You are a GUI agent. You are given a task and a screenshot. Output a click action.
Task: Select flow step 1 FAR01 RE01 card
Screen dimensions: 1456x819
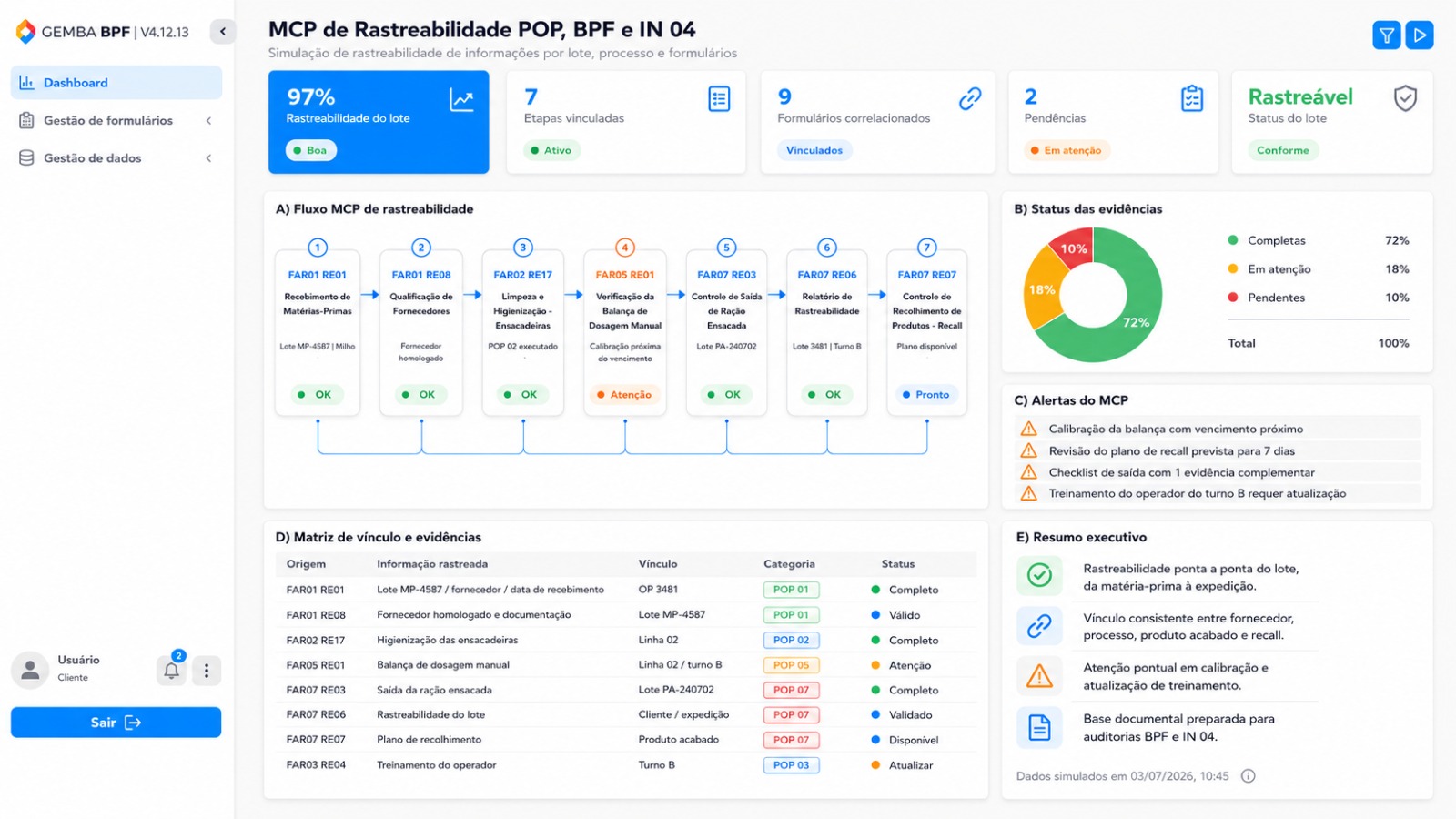(318, 333)
